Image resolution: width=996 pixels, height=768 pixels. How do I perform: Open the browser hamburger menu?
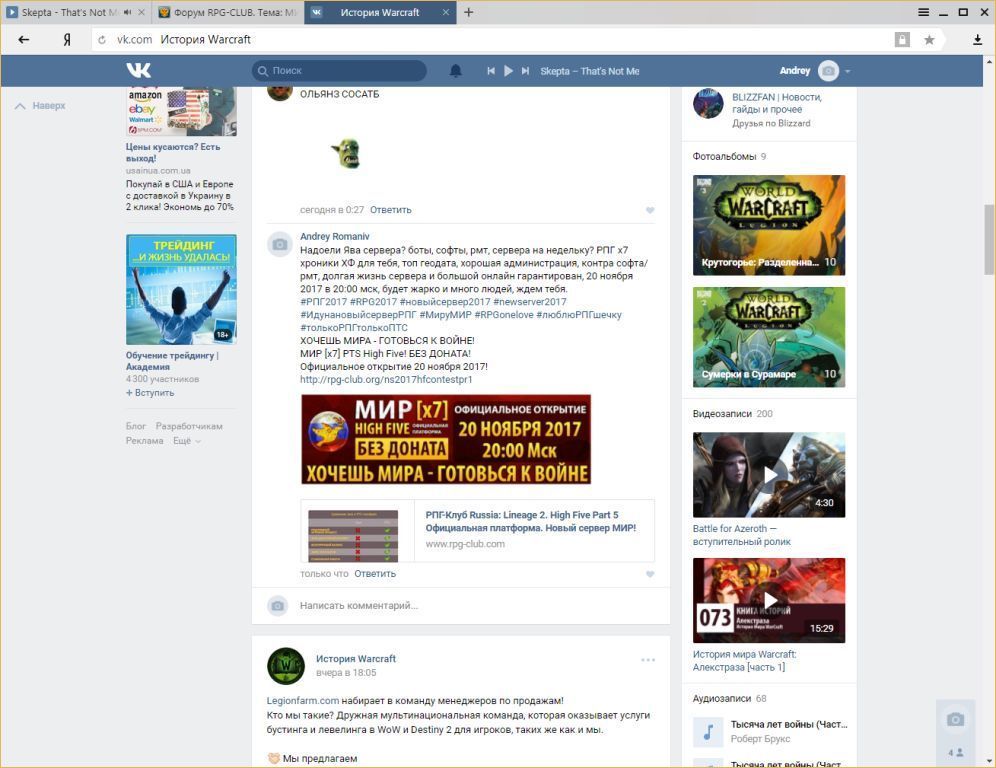[x=924, y=12]
